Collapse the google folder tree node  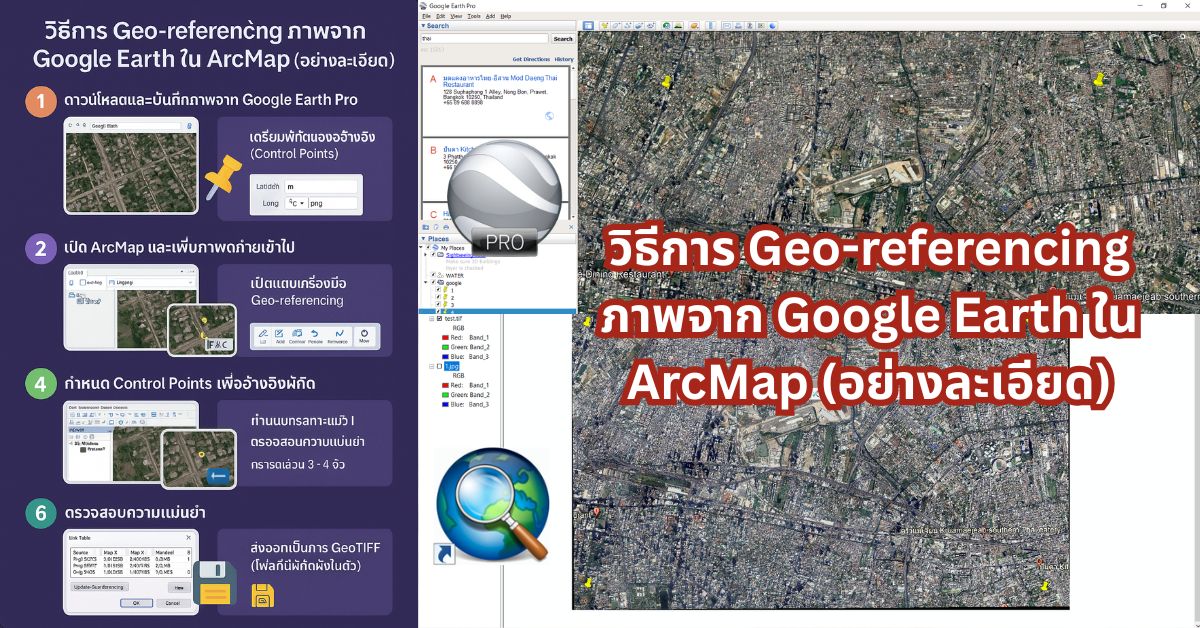point(425,282)
